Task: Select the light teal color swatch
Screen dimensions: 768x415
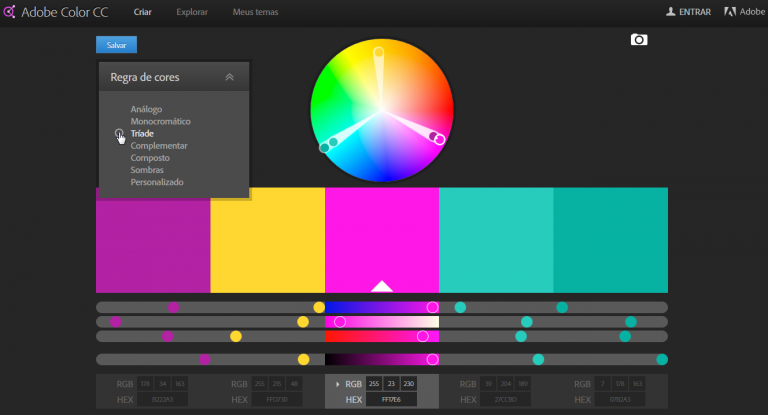Action: (496, 240)
